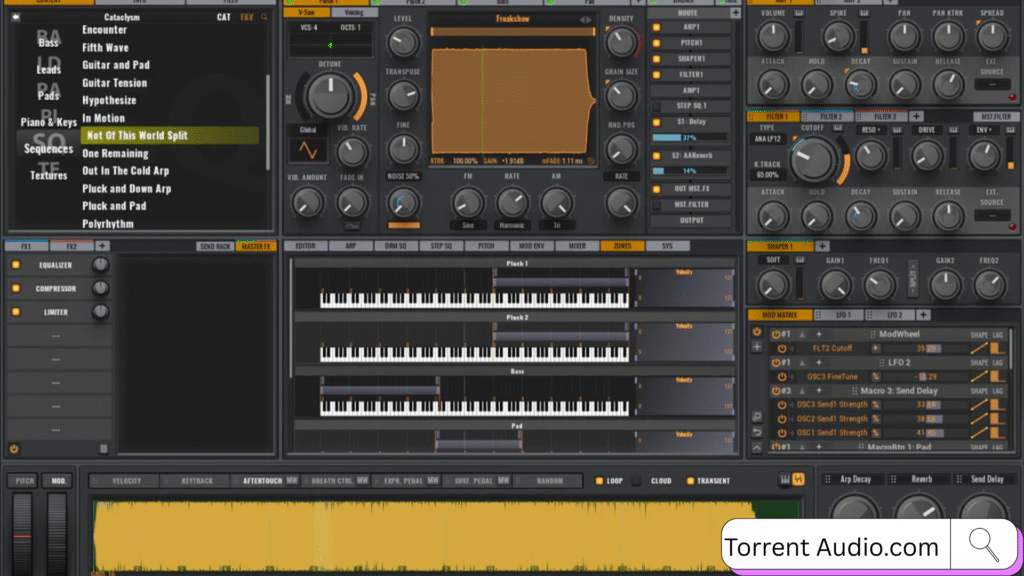This screenshot has width=1024, height=576.
Task: Open the filter TYPE ANA LP12 dropdown
Action: tap(767, 139)
